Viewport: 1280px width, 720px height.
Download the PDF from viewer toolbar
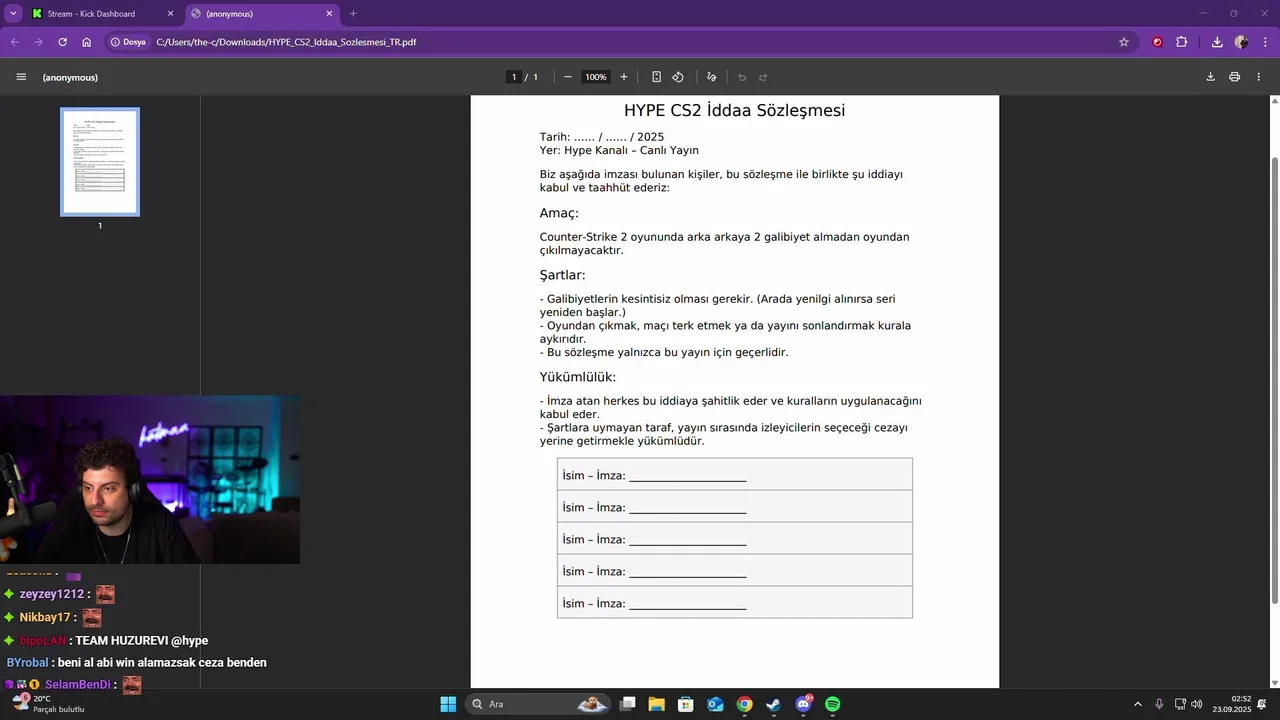click(1210, 77)
